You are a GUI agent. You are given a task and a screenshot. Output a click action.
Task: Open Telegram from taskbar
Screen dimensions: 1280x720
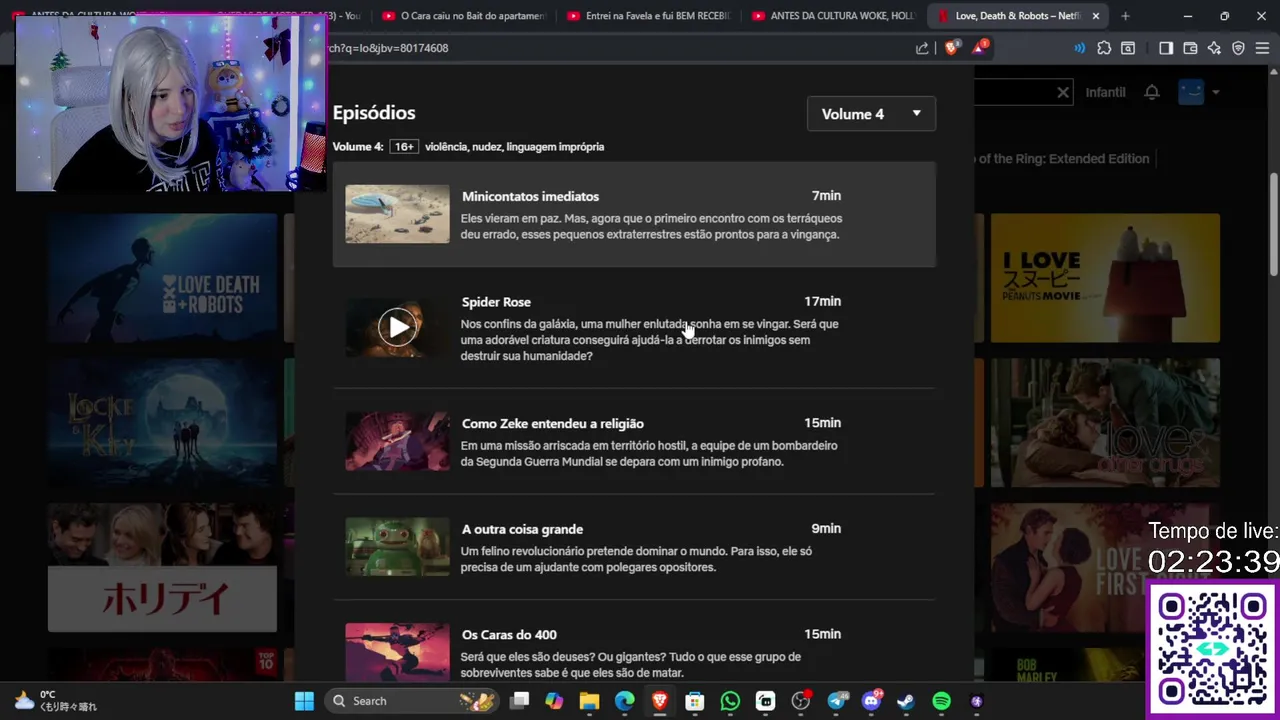tap(836, 701)
